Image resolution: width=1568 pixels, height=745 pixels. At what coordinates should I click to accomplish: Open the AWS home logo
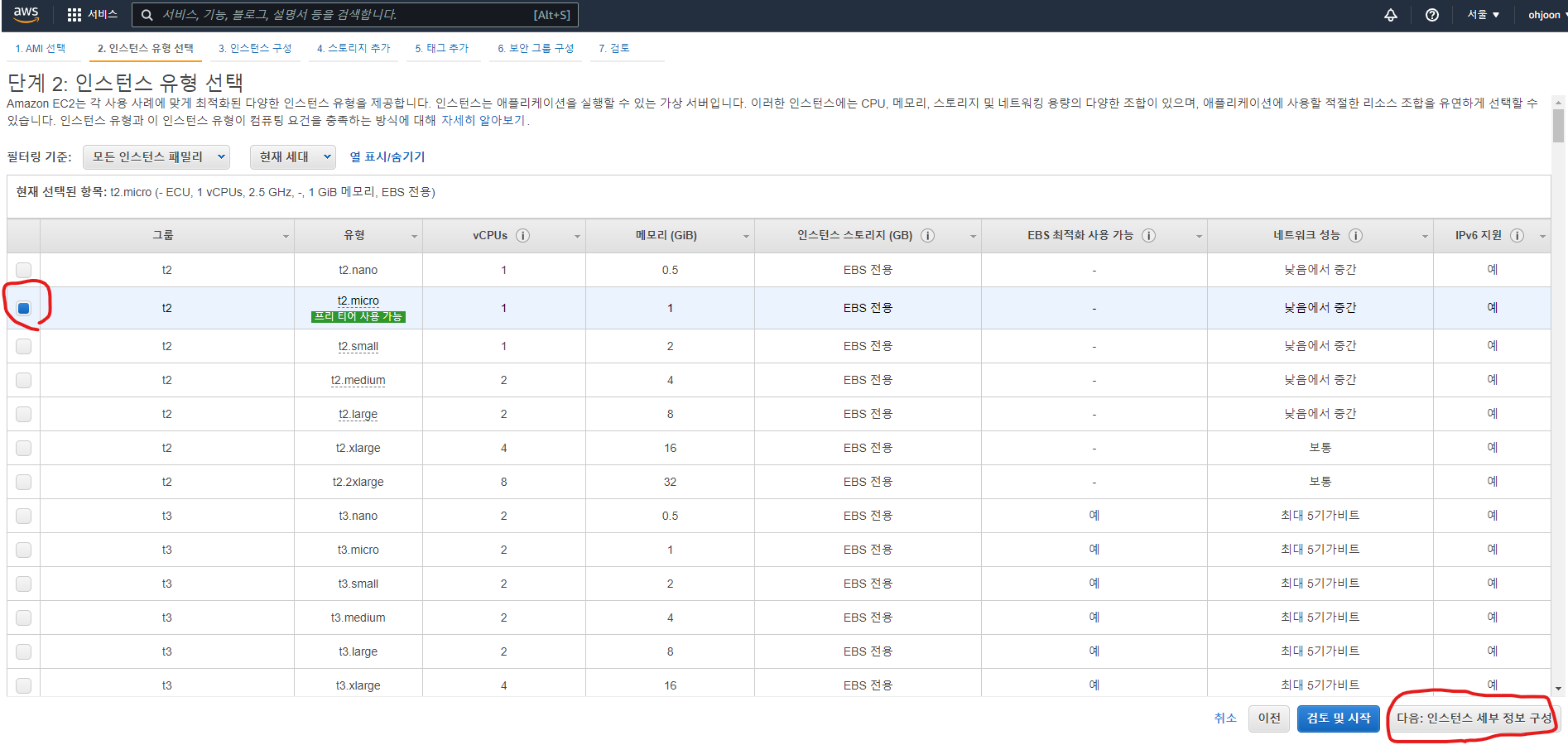[x=26, y=14]
